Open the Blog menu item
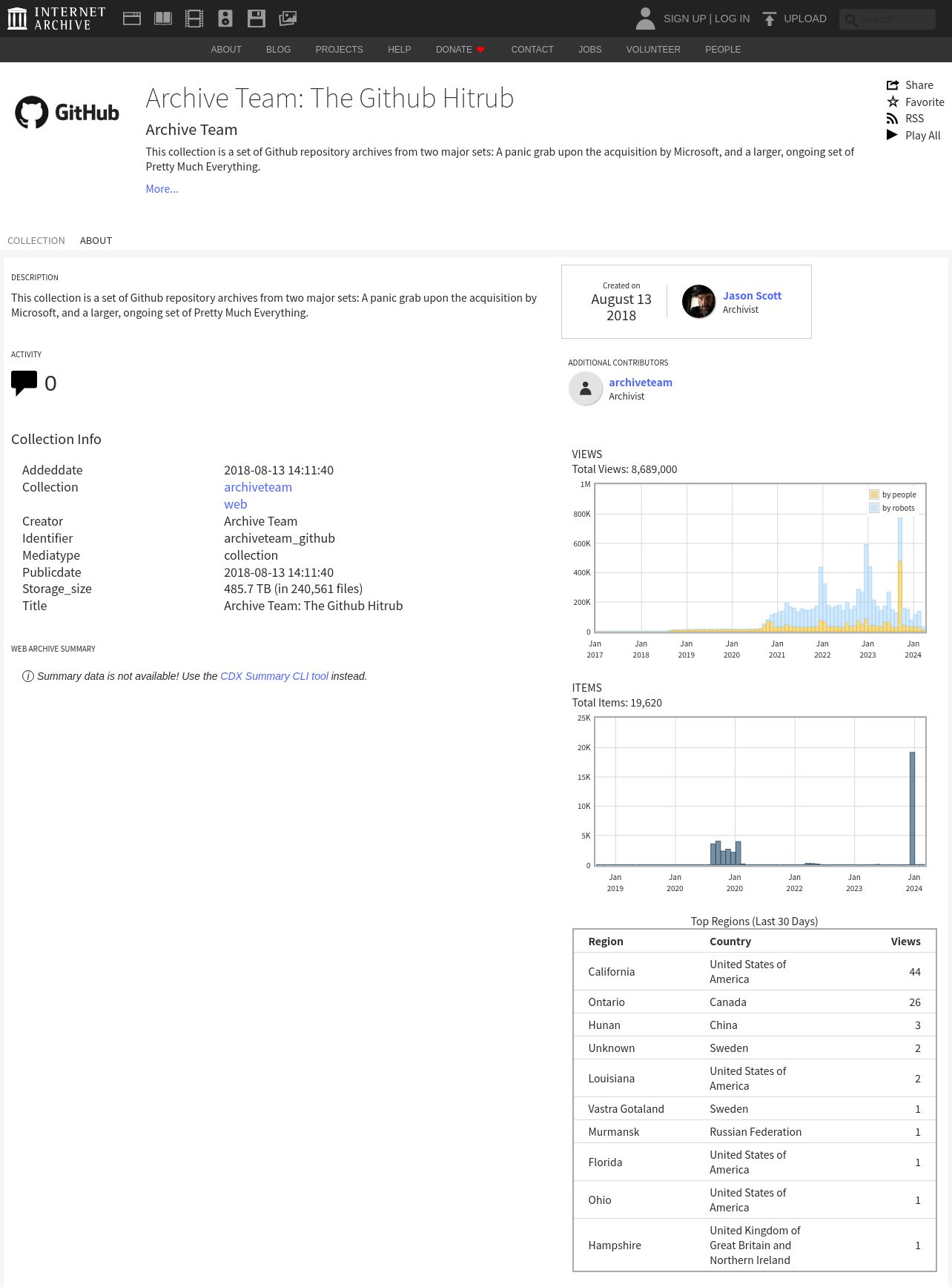 pos(279,50)
